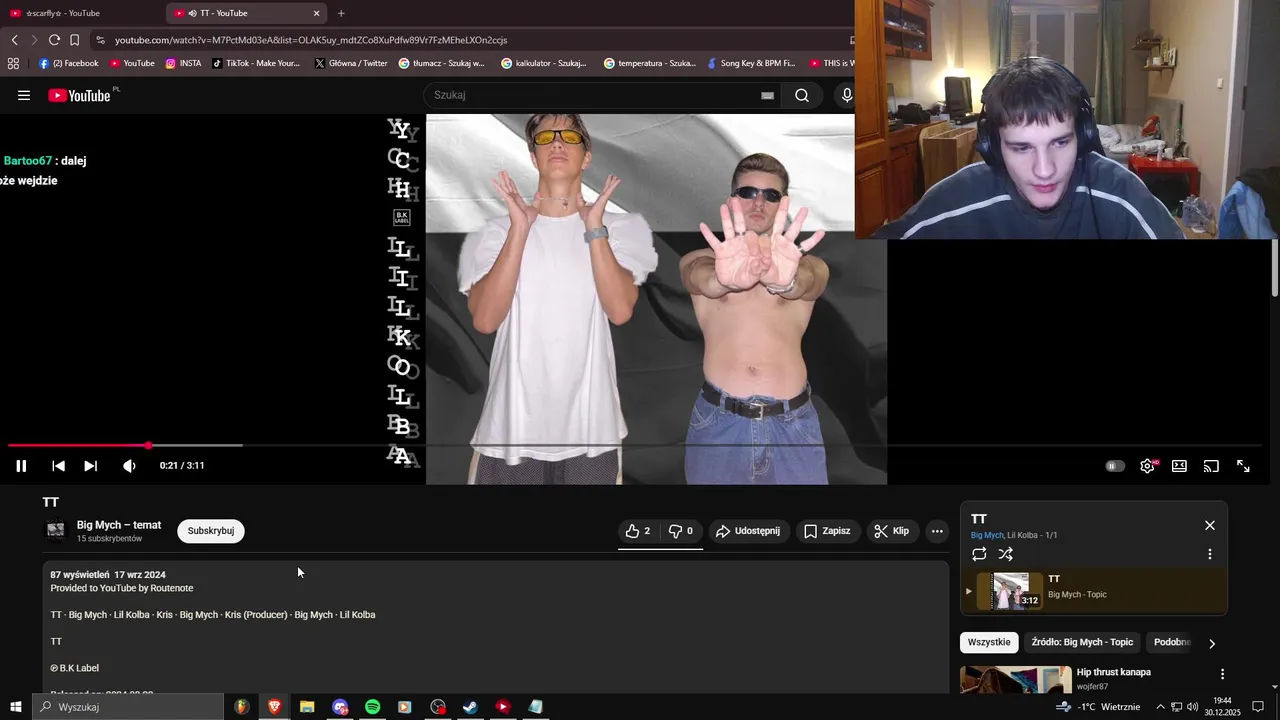The width and height of the screenshot is (1280, 720).
Task: Show more chips with right arrow
Action: [x=1212, y=643]
